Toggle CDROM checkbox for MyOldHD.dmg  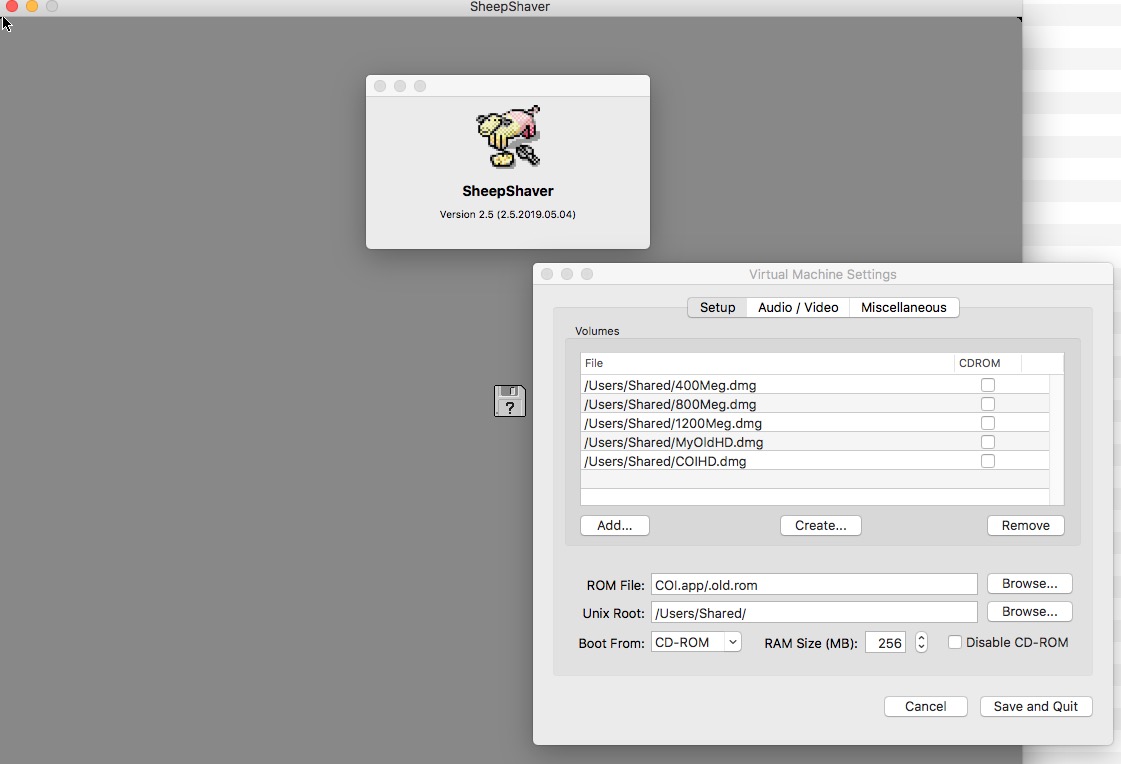(987, 442)
